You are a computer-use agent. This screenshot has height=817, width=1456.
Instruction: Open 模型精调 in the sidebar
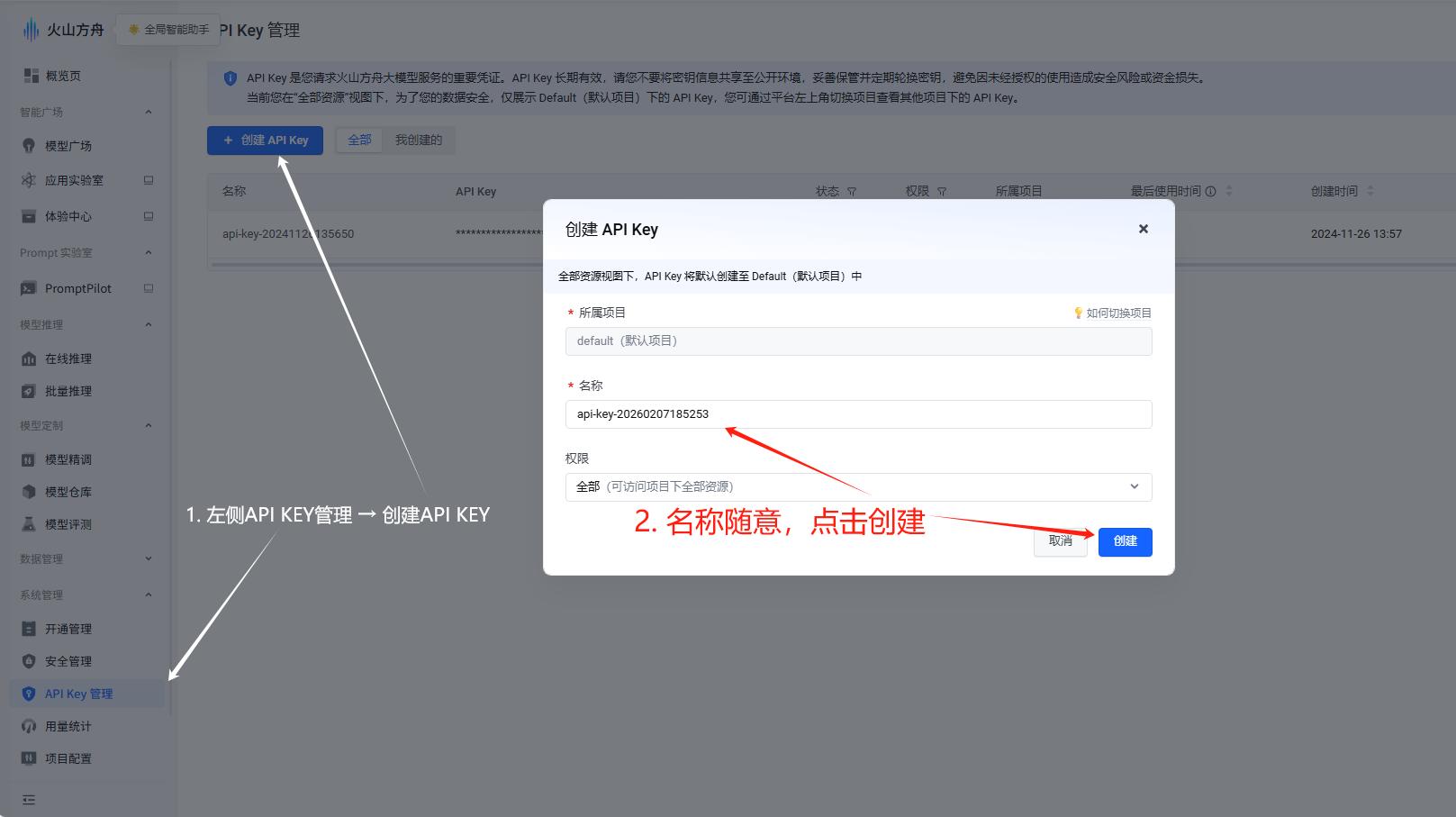click(x=69, y=458)
